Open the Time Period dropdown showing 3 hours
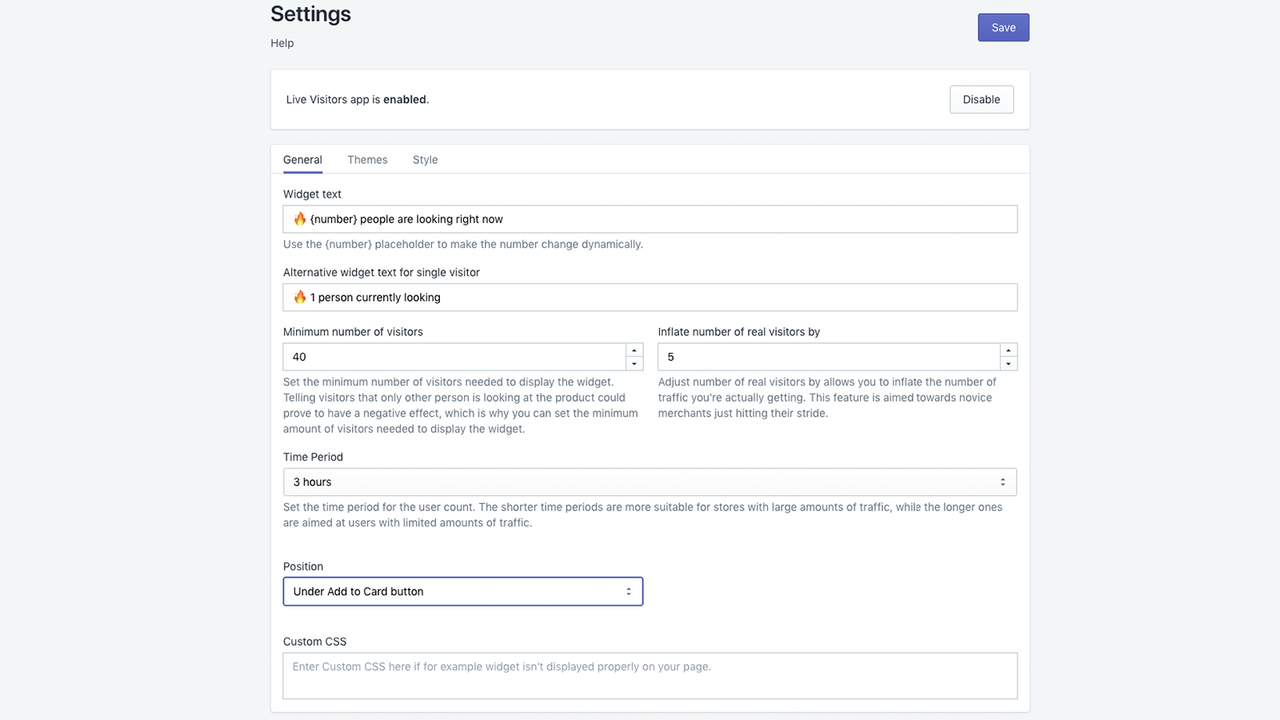 (x=649, y=481)
